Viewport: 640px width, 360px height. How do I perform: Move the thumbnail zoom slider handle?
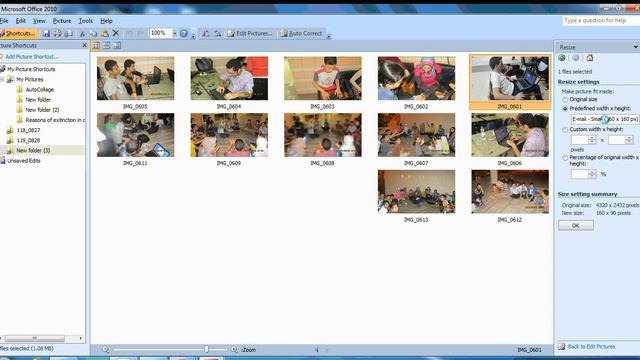pyautogui.click(x=206, y=349)
